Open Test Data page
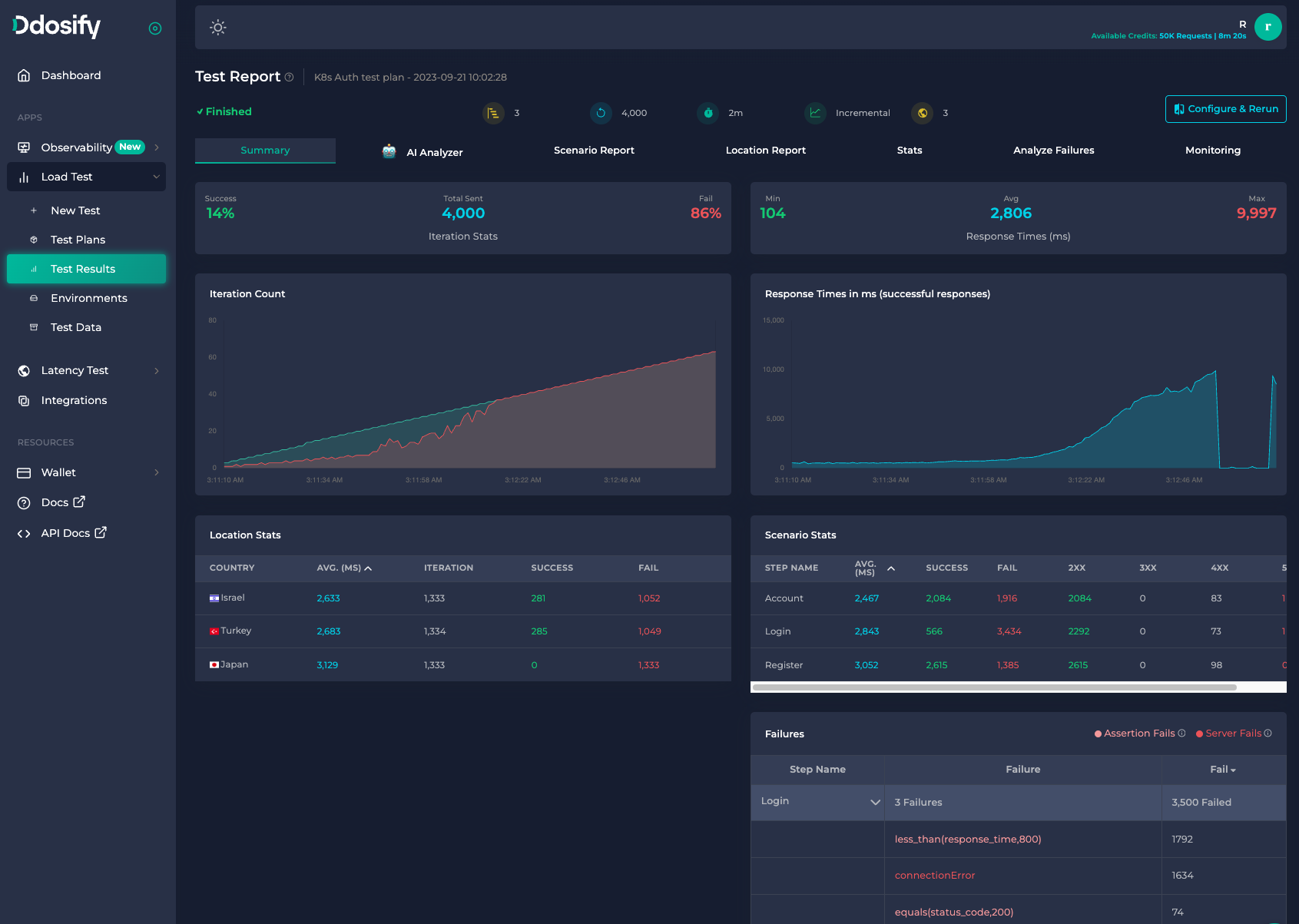 [x=76, y=327]
